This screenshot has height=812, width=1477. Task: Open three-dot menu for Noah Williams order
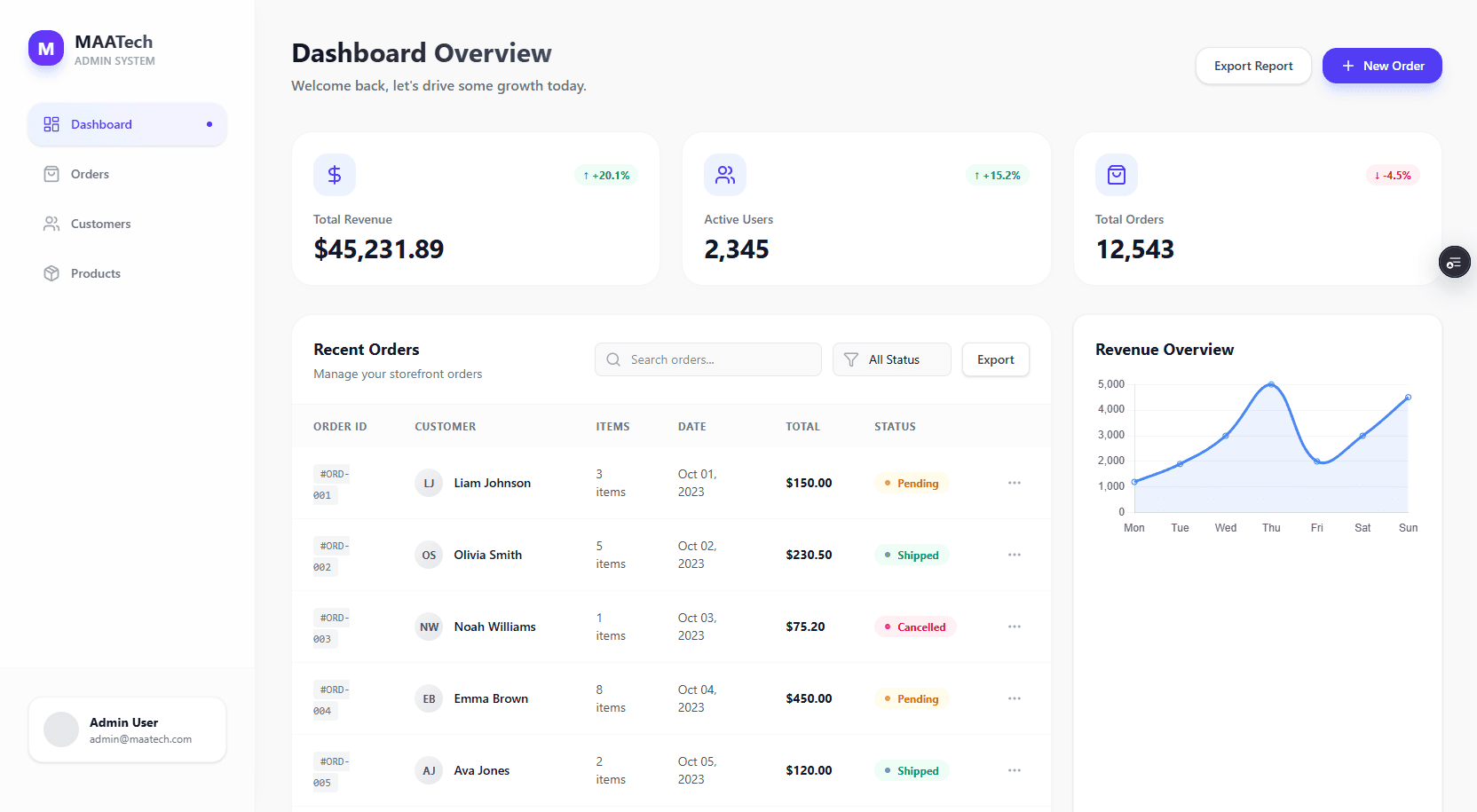(x=1014, y=627)
